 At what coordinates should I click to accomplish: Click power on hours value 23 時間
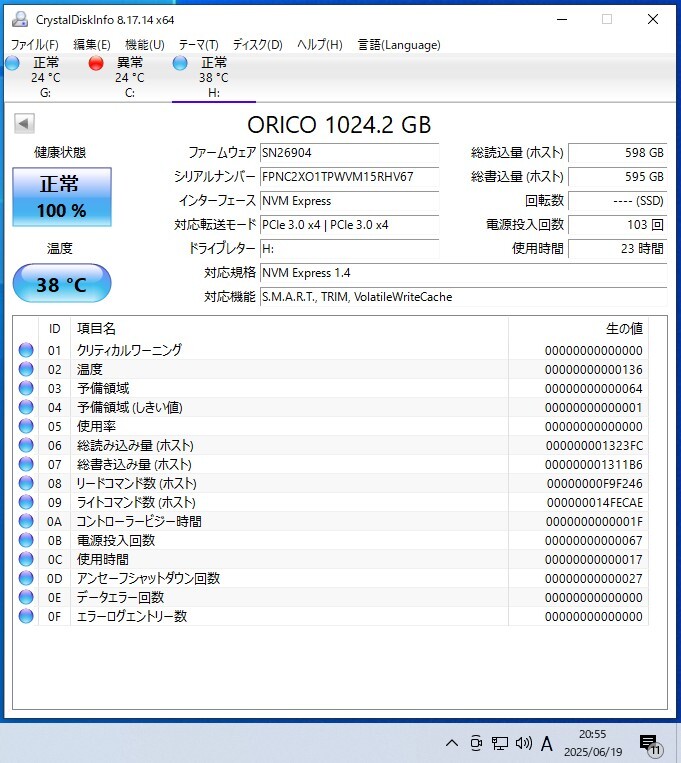pos(617,249)
